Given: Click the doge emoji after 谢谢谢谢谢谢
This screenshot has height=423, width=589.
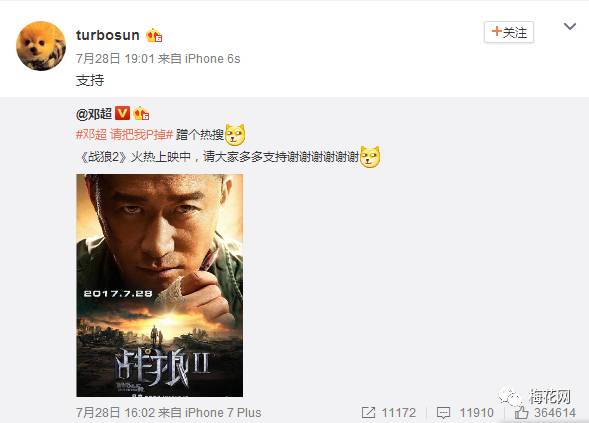Looking at the screenshot, I should coord(370,157).
